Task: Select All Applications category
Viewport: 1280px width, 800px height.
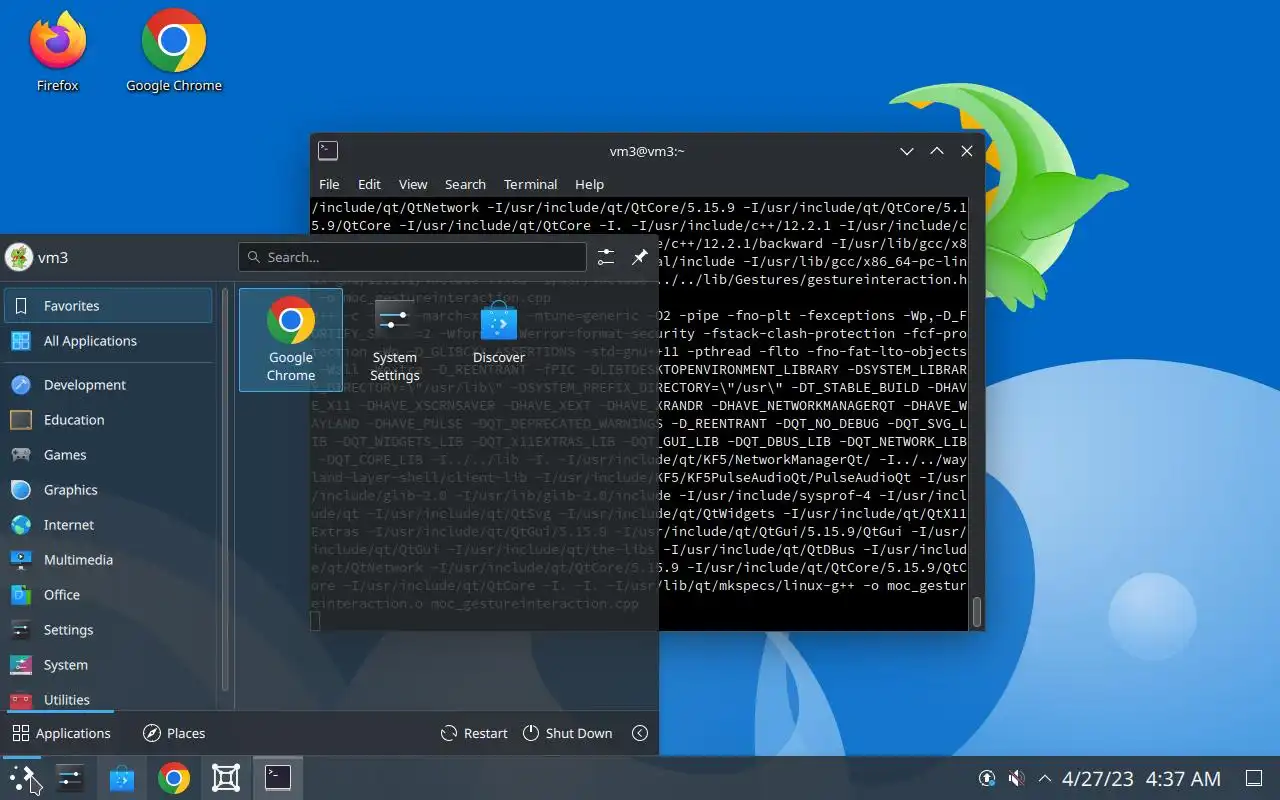Action: pyautogui.click(x=108, y=341)
